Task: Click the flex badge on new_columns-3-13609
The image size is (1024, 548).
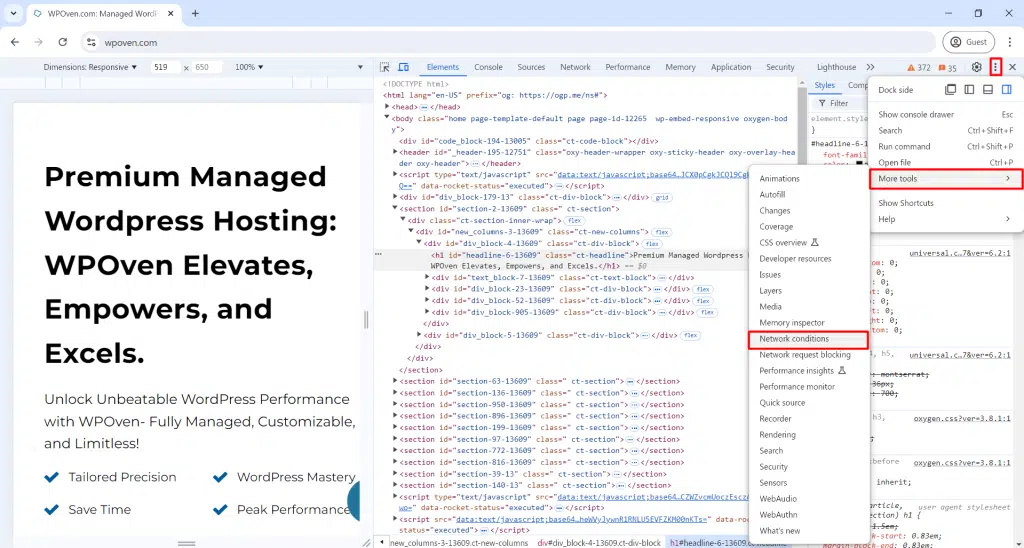Action: coord(662,232)
